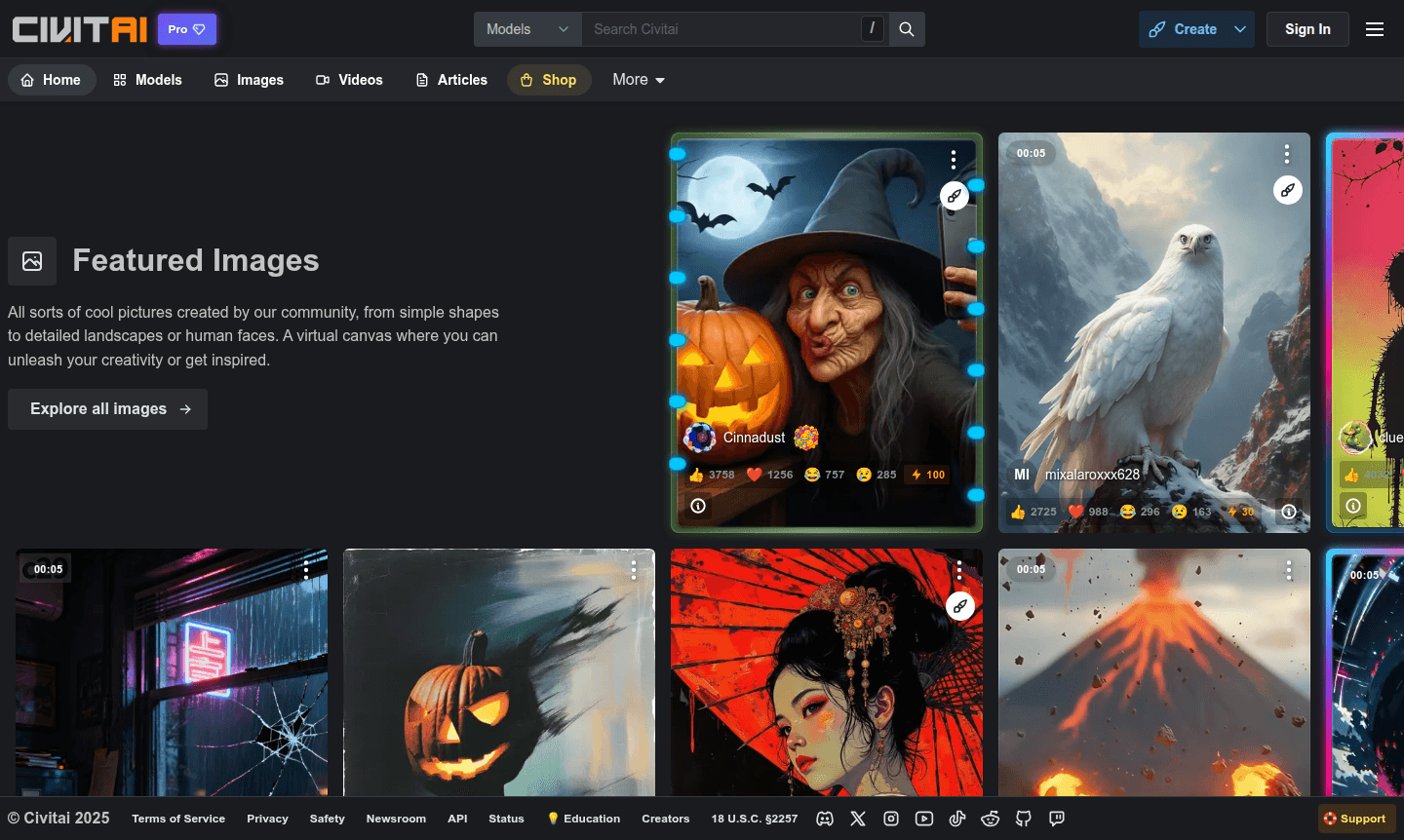Open the Shop page
The width and height of the screenshot is (1404, 840).
coord(549,80)
